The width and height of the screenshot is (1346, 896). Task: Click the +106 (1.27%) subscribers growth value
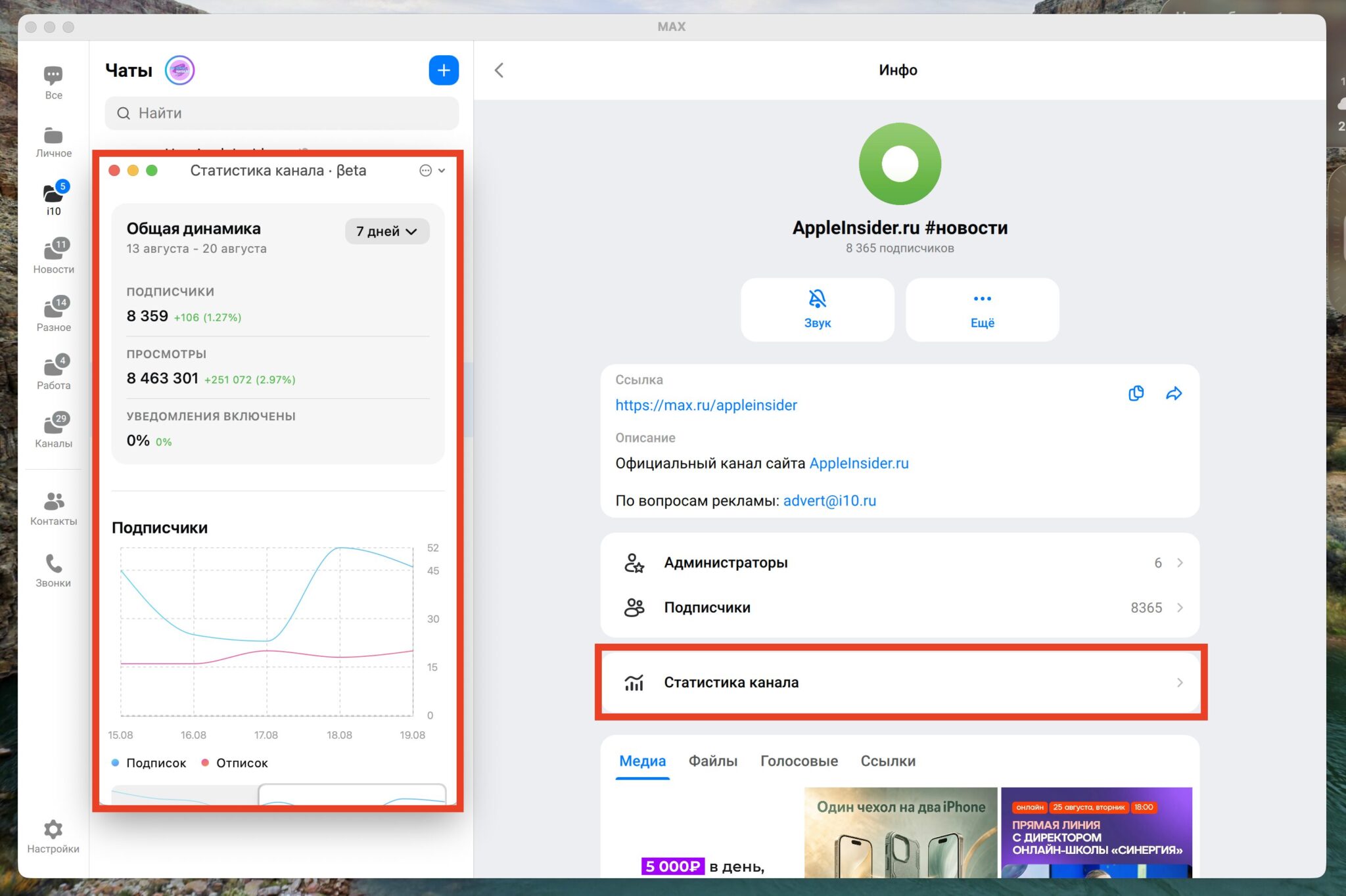208,317
